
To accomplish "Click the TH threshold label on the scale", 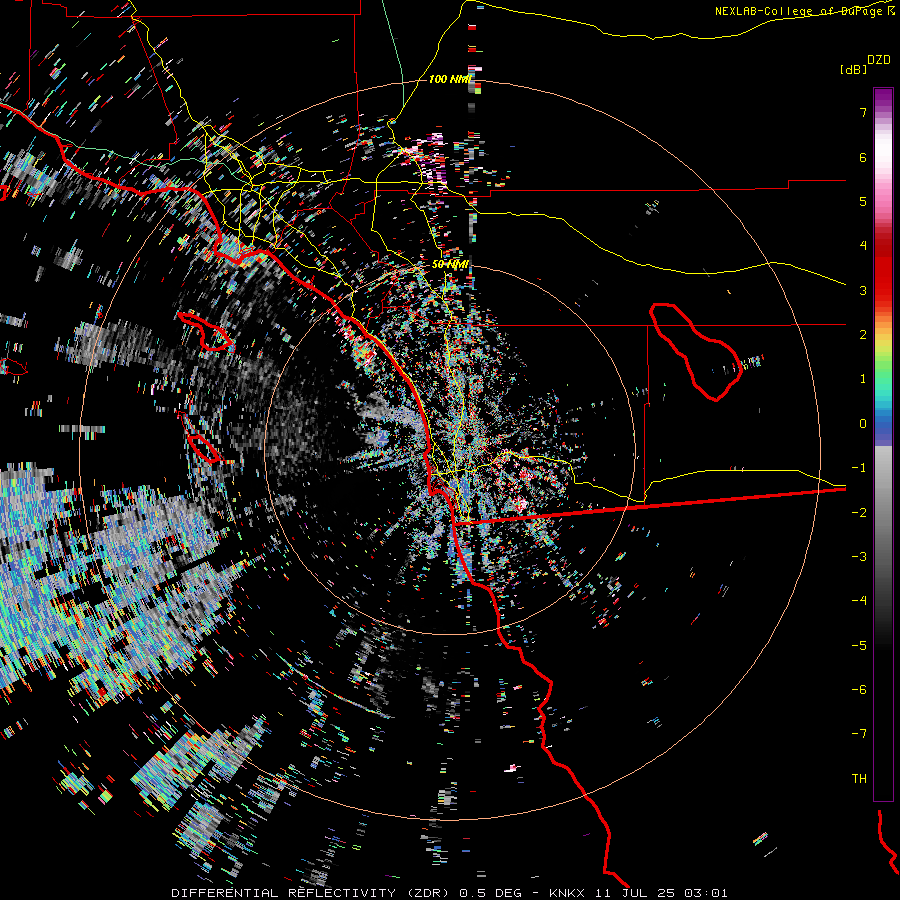I will [859, 778].
